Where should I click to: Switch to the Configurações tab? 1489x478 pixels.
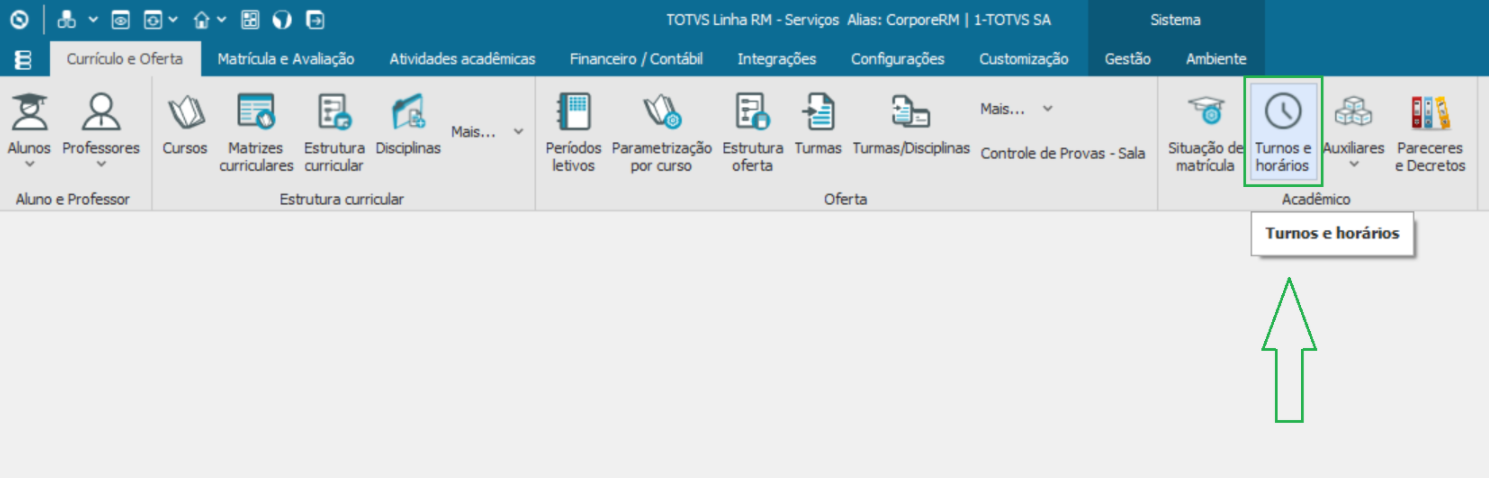(x=898, y=59)
